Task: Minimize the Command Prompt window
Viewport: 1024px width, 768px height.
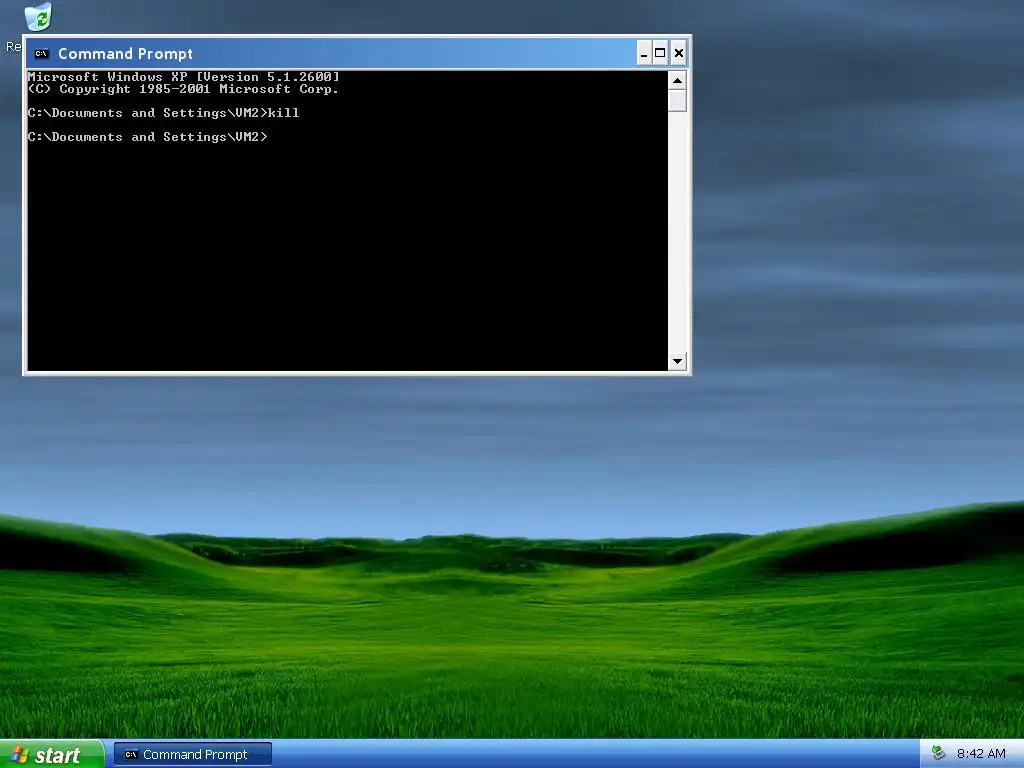Action: pyautogui.click(x=643, y=54)
